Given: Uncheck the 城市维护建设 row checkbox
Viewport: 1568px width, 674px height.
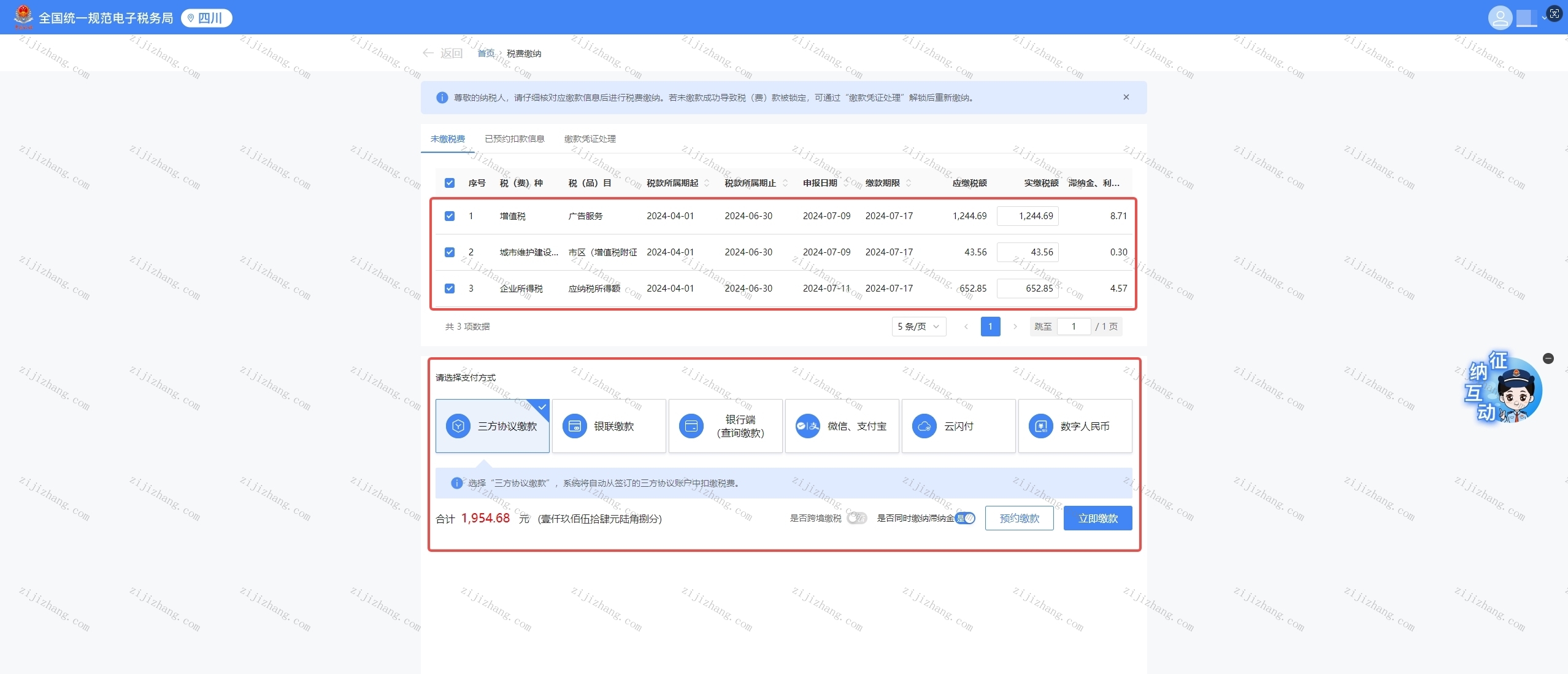Looking at the screenshot, I should 450,252.
